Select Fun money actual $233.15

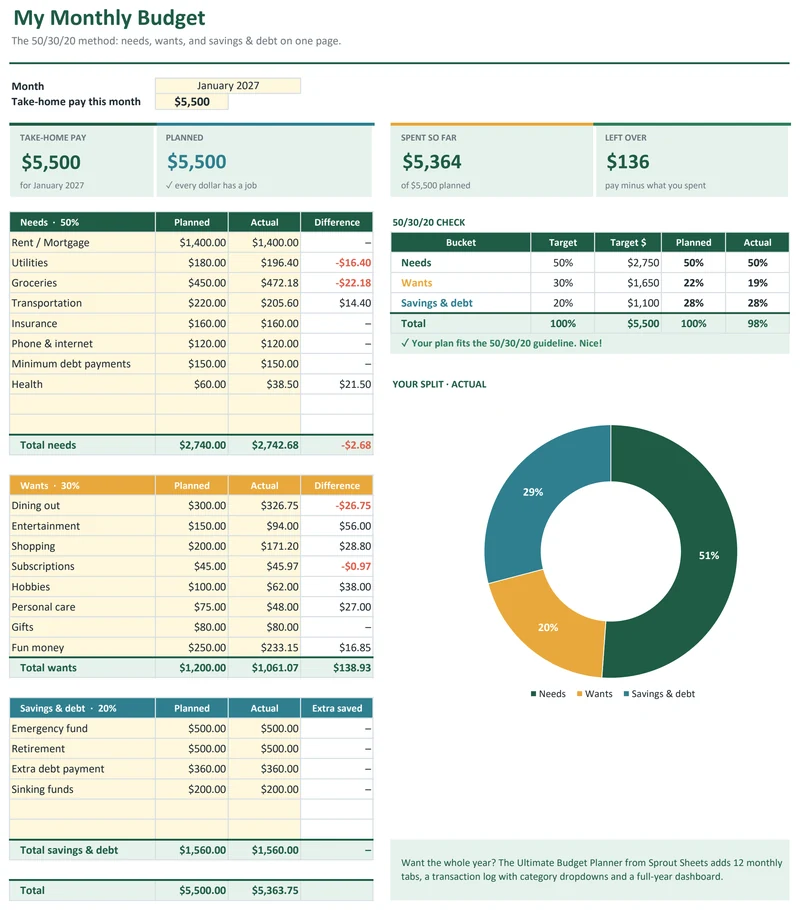tap(264, 648)
